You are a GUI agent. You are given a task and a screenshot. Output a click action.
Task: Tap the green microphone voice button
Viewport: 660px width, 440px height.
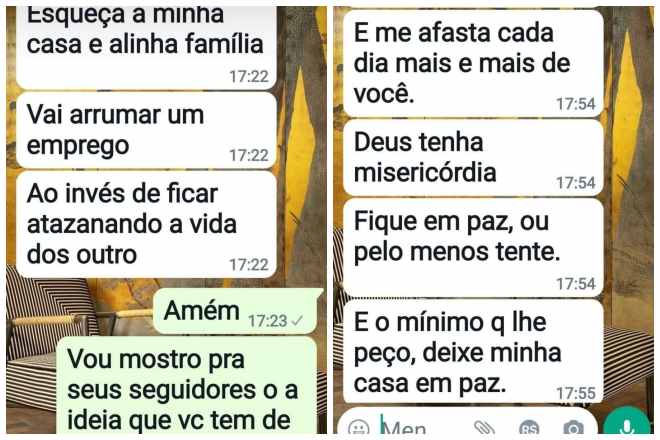click(x=627, y=423)
